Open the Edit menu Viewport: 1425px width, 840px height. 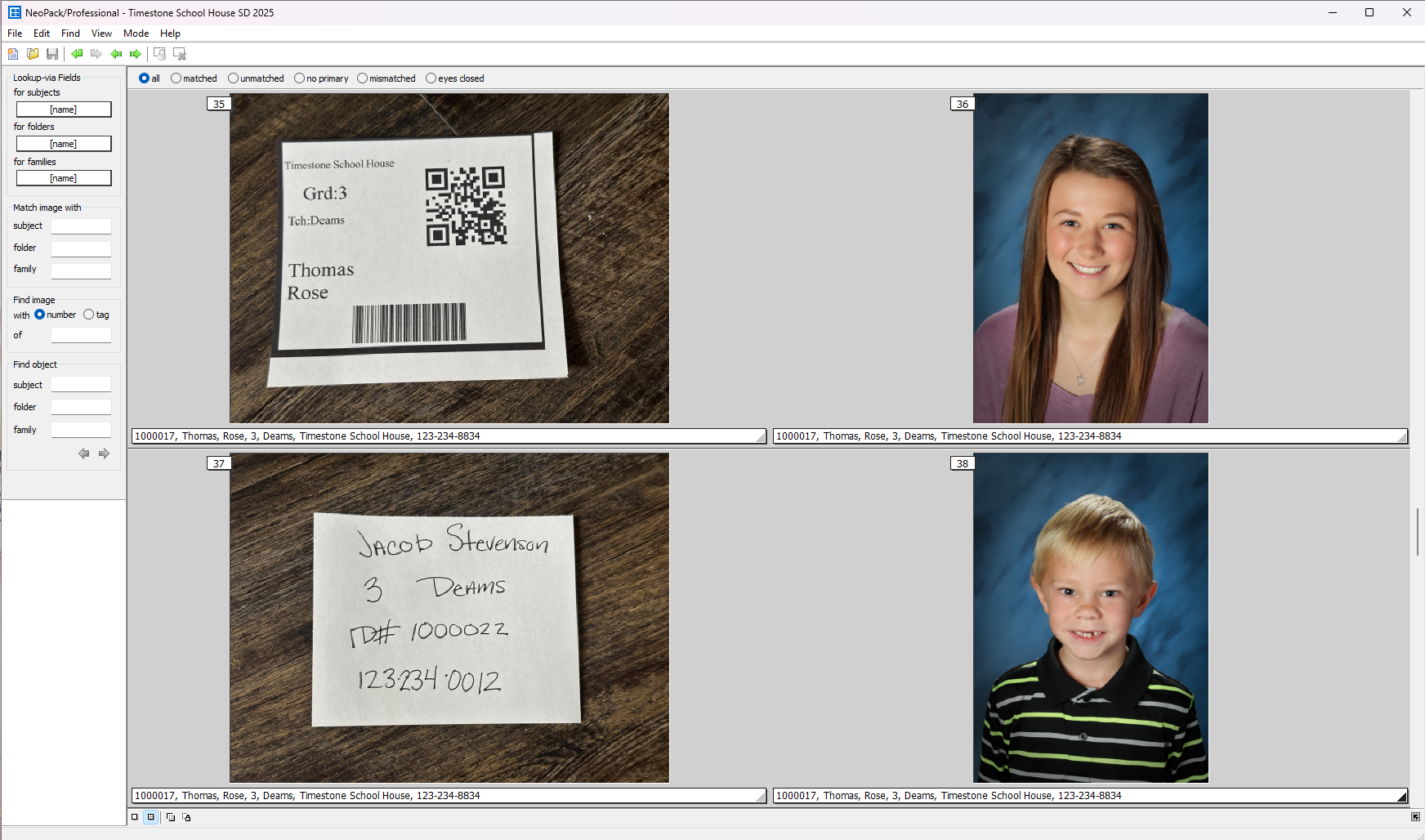pos(42,34)
